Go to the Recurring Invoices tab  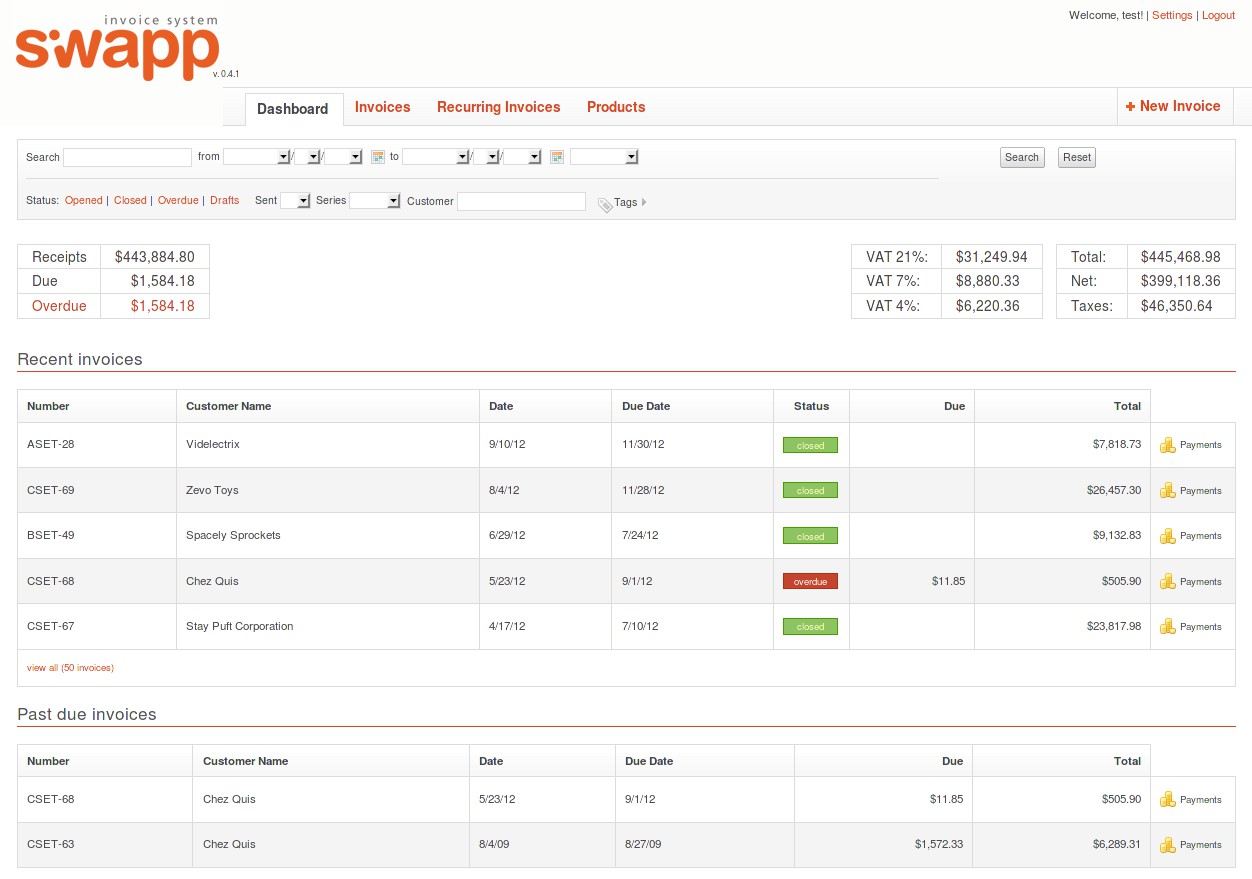tap(498, 107)
